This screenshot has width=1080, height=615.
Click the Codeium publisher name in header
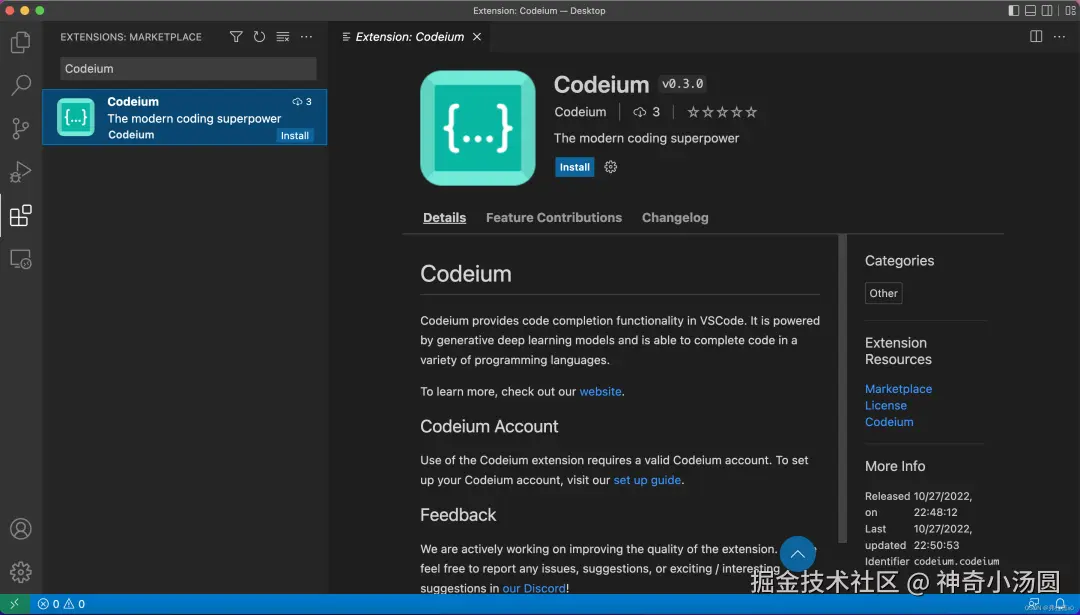580,112
